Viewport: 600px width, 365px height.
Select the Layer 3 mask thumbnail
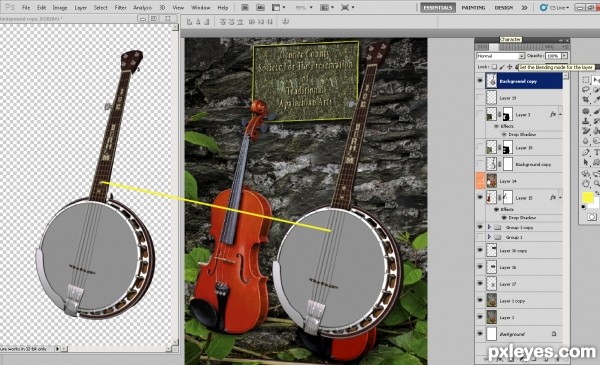tap(507, 114)
